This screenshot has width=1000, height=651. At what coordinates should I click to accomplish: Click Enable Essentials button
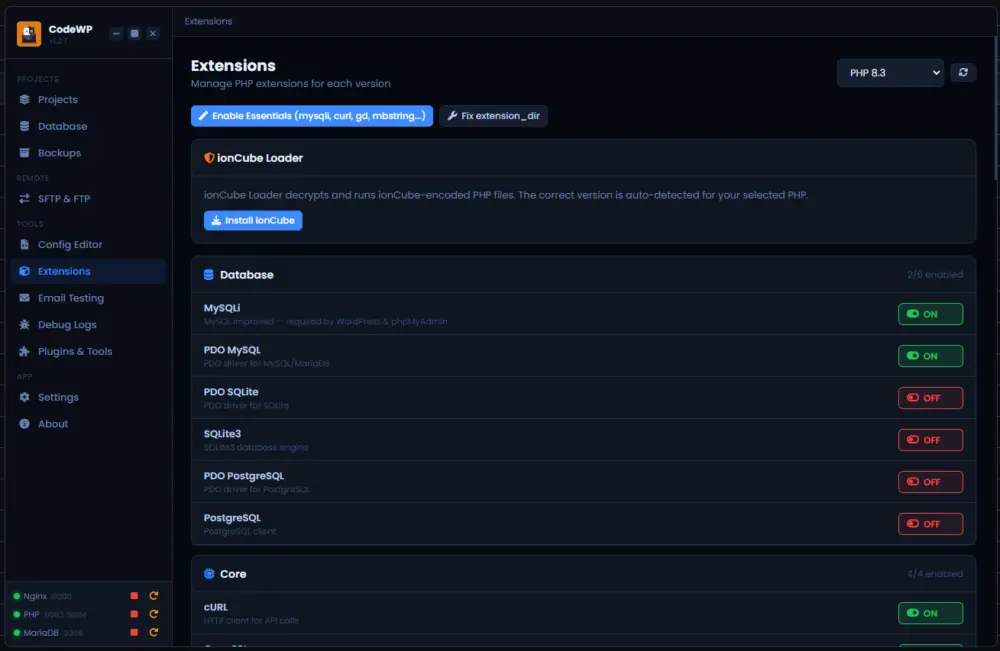tap(312, 116)
